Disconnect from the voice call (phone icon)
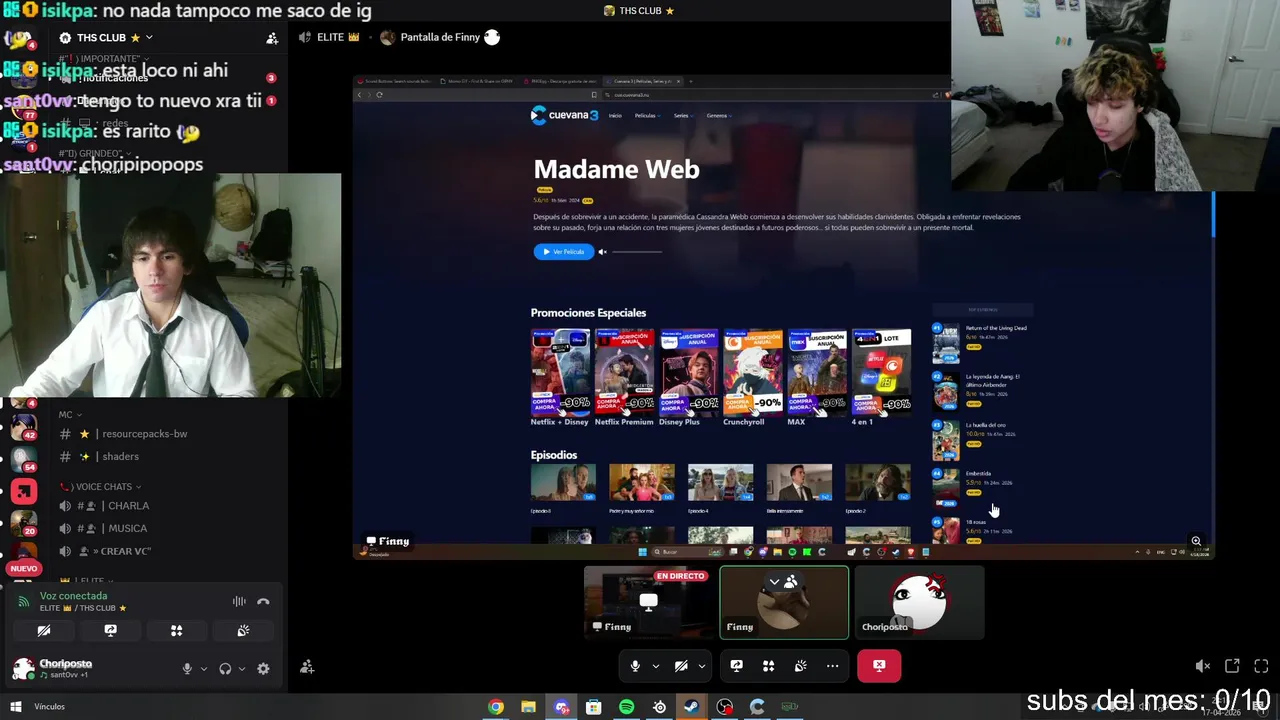Screen dimensions: 1280x720 263,602
